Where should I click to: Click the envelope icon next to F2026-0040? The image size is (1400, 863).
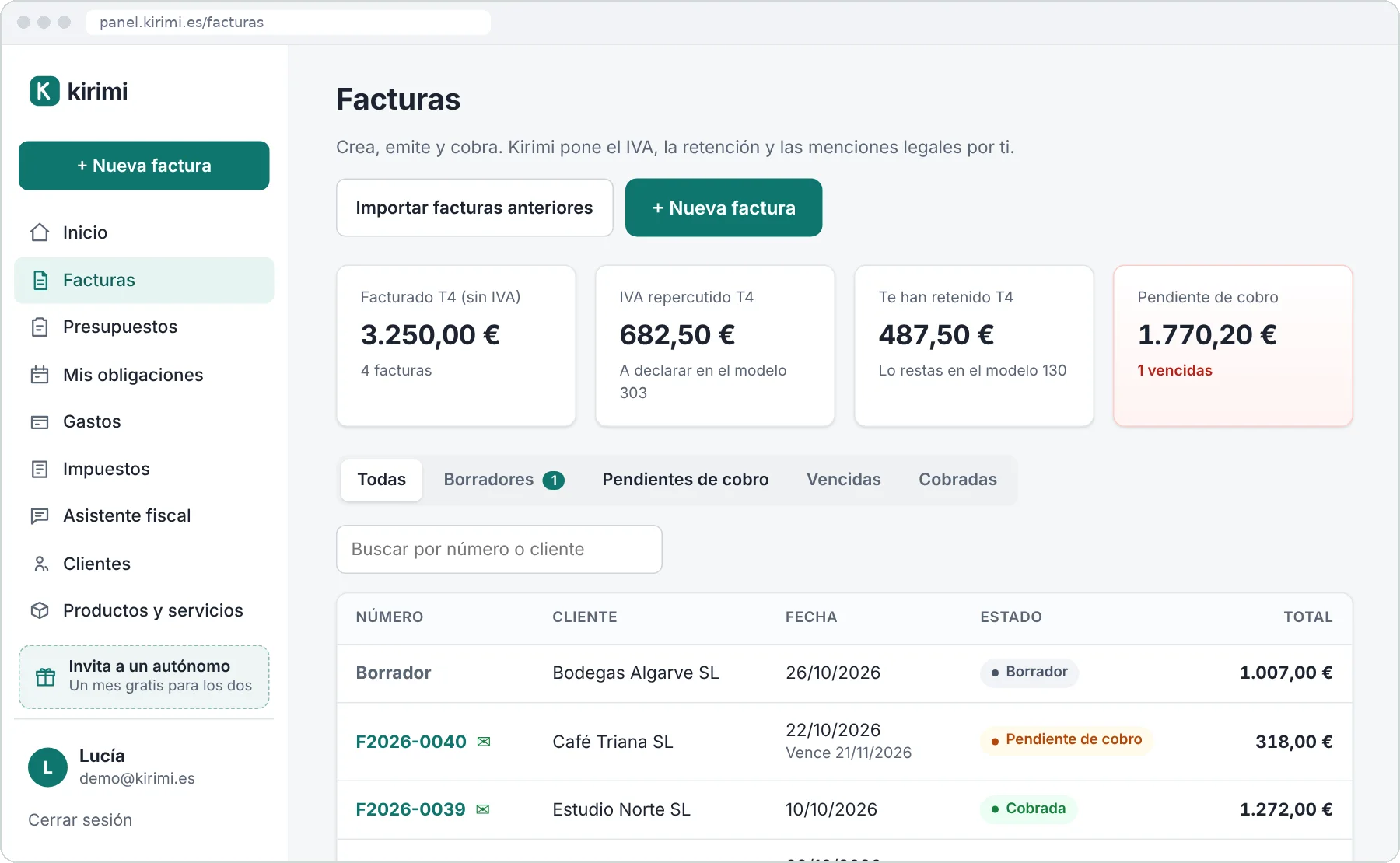click(484, 742)
